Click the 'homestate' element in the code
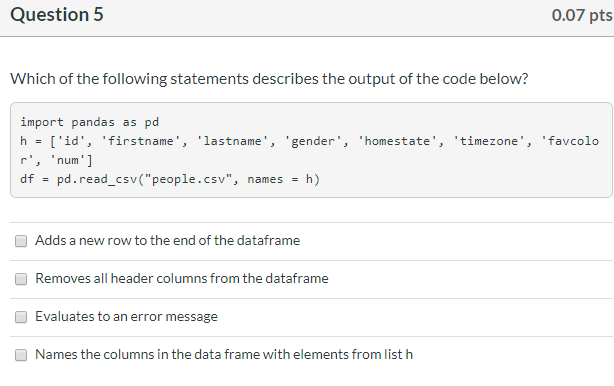 [x=397, y=141]
